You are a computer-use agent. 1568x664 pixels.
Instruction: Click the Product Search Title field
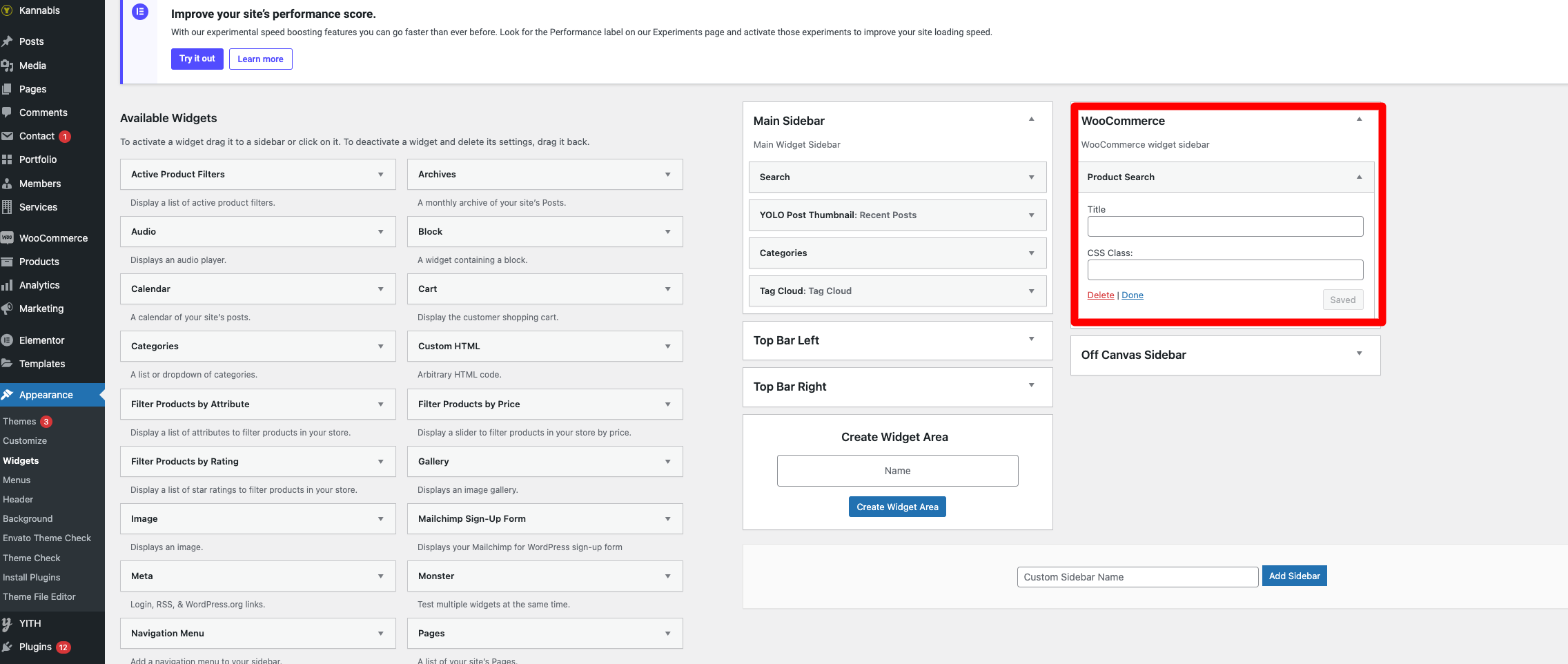pyautogui.click(x=1226, y=226)
